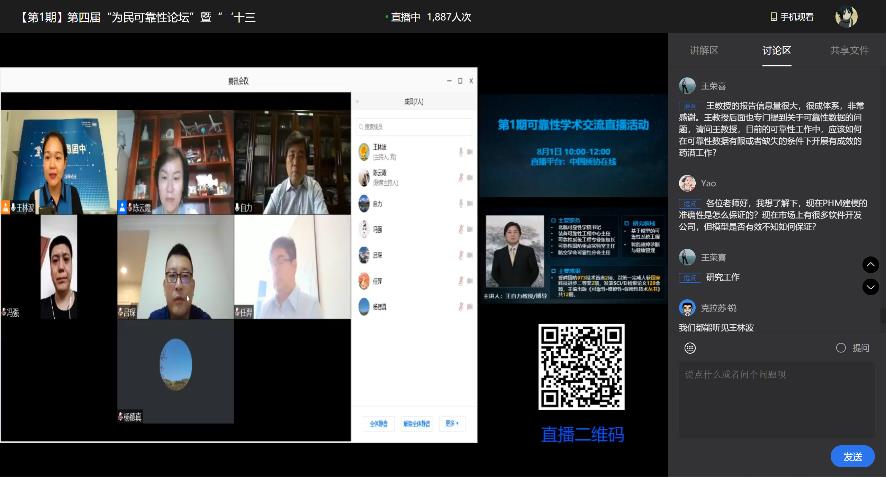Click Yao's avatar in the discussion

pos(687,183)
